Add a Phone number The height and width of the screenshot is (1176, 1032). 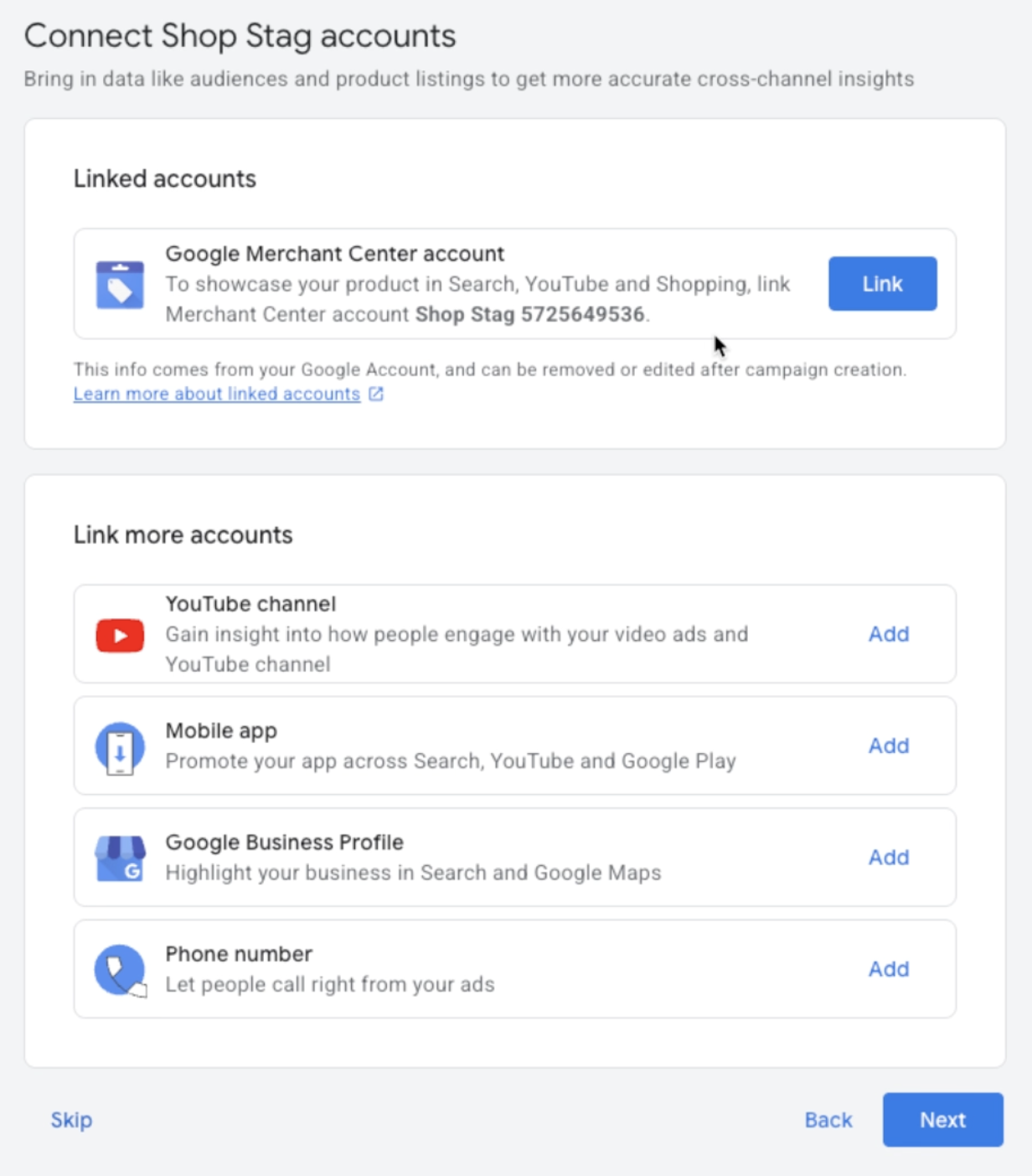coord(889,969)
